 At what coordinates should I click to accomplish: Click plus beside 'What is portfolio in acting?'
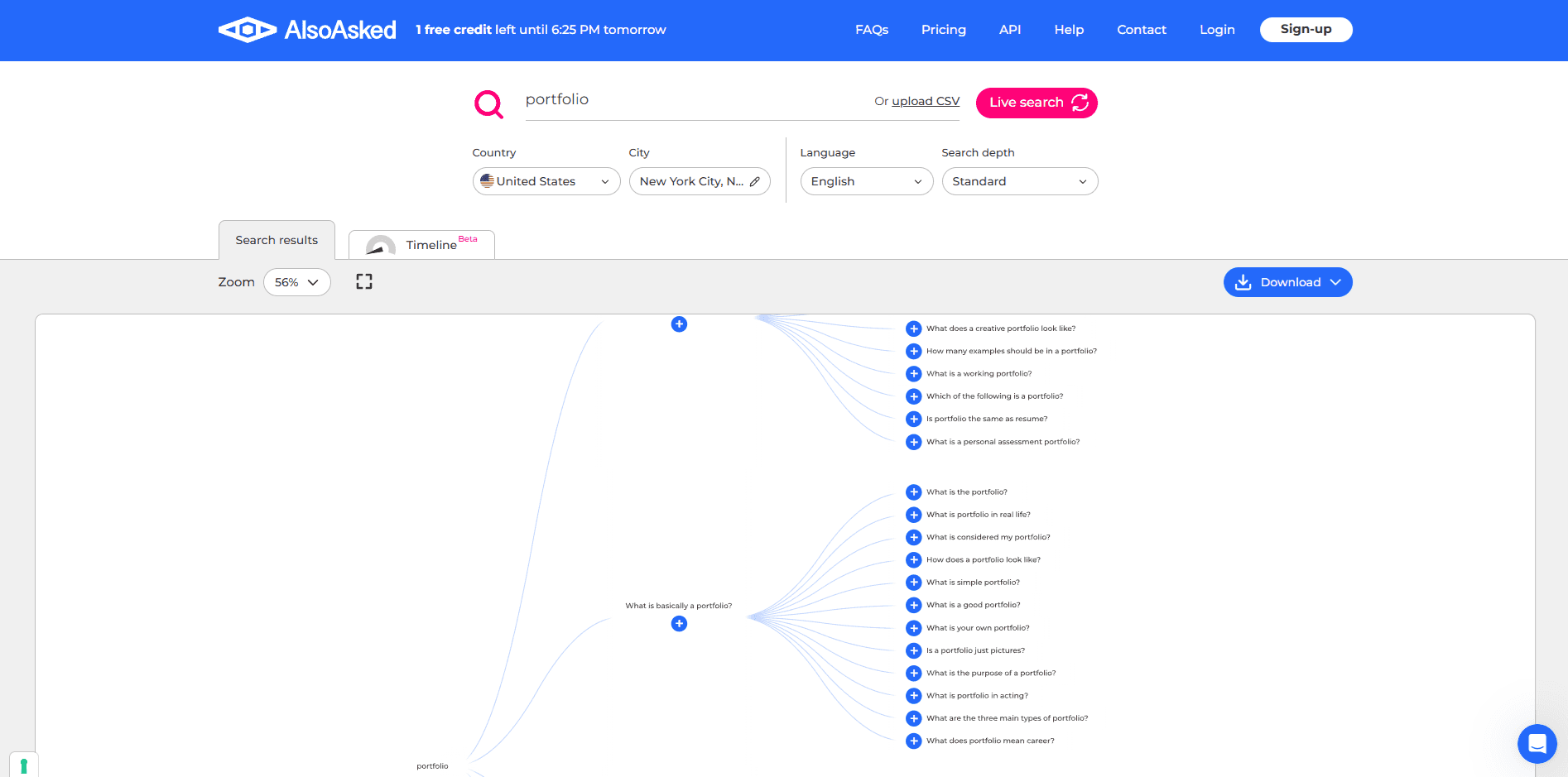(x=914, y=696)
